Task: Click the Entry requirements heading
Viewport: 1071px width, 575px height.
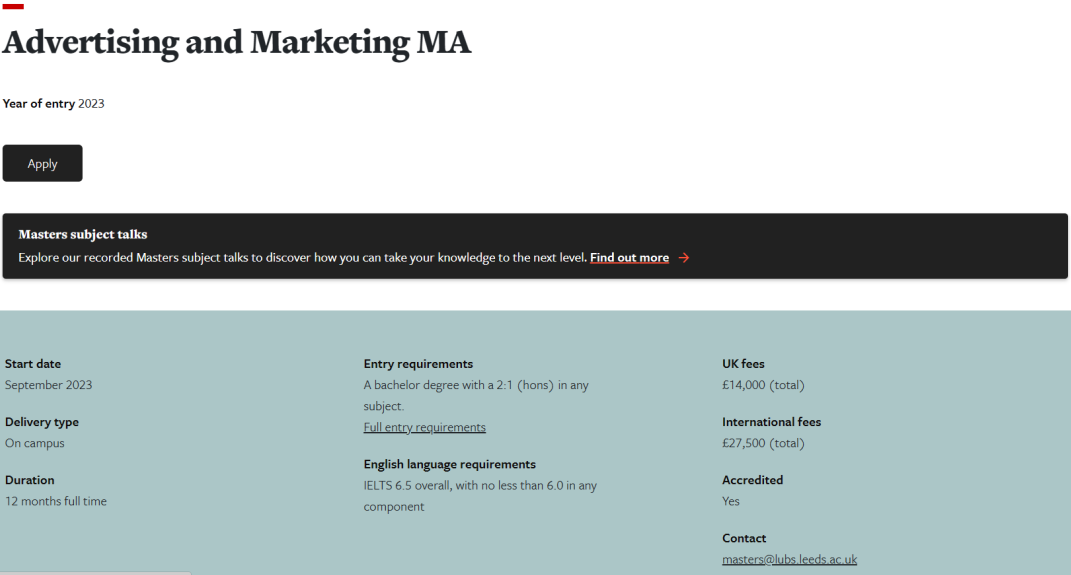Action: (418, 364)
